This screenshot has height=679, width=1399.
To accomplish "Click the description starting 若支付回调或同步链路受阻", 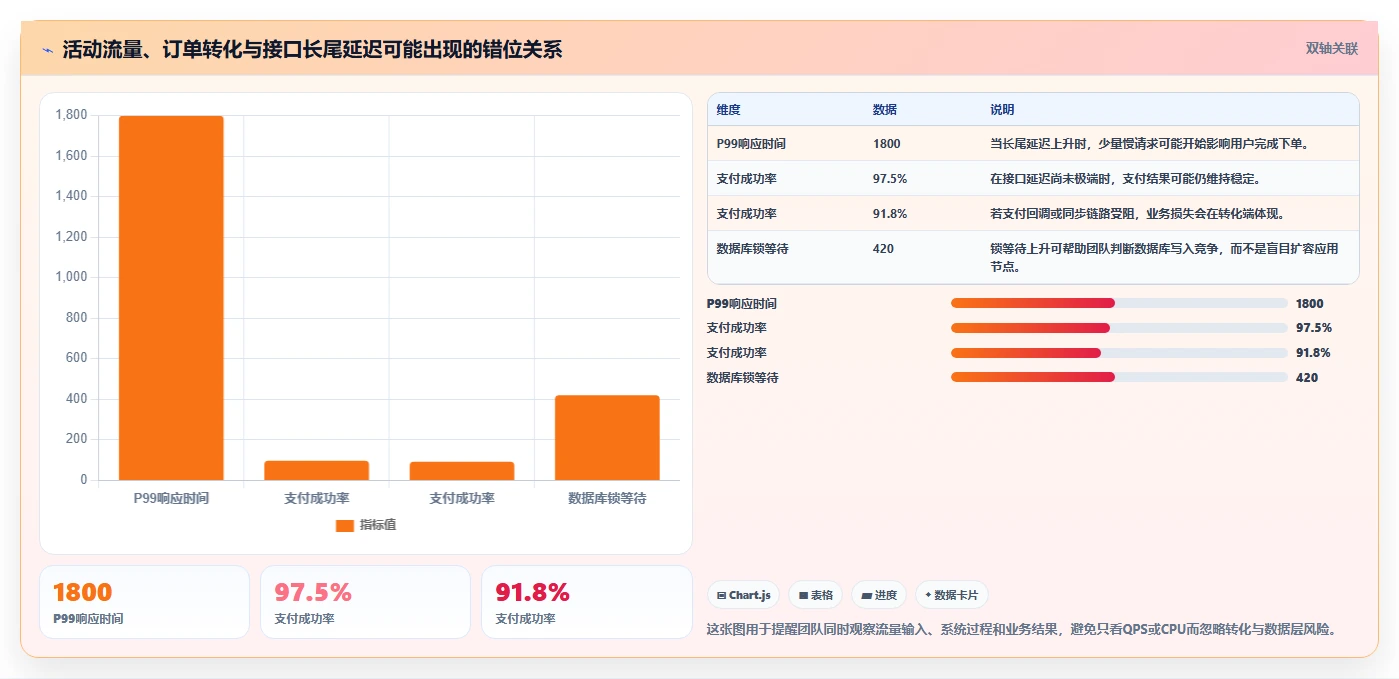I will [x=1138, y=214].
